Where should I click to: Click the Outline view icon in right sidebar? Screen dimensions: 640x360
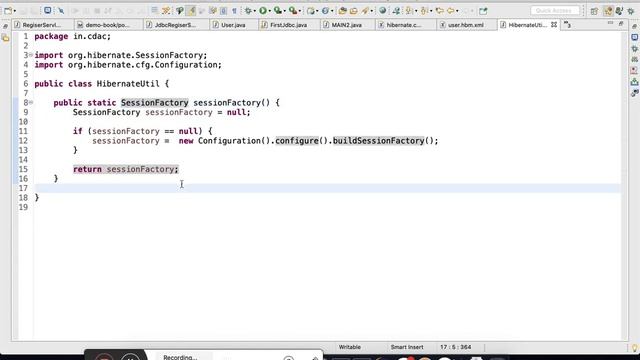click(x=635, y=60)
